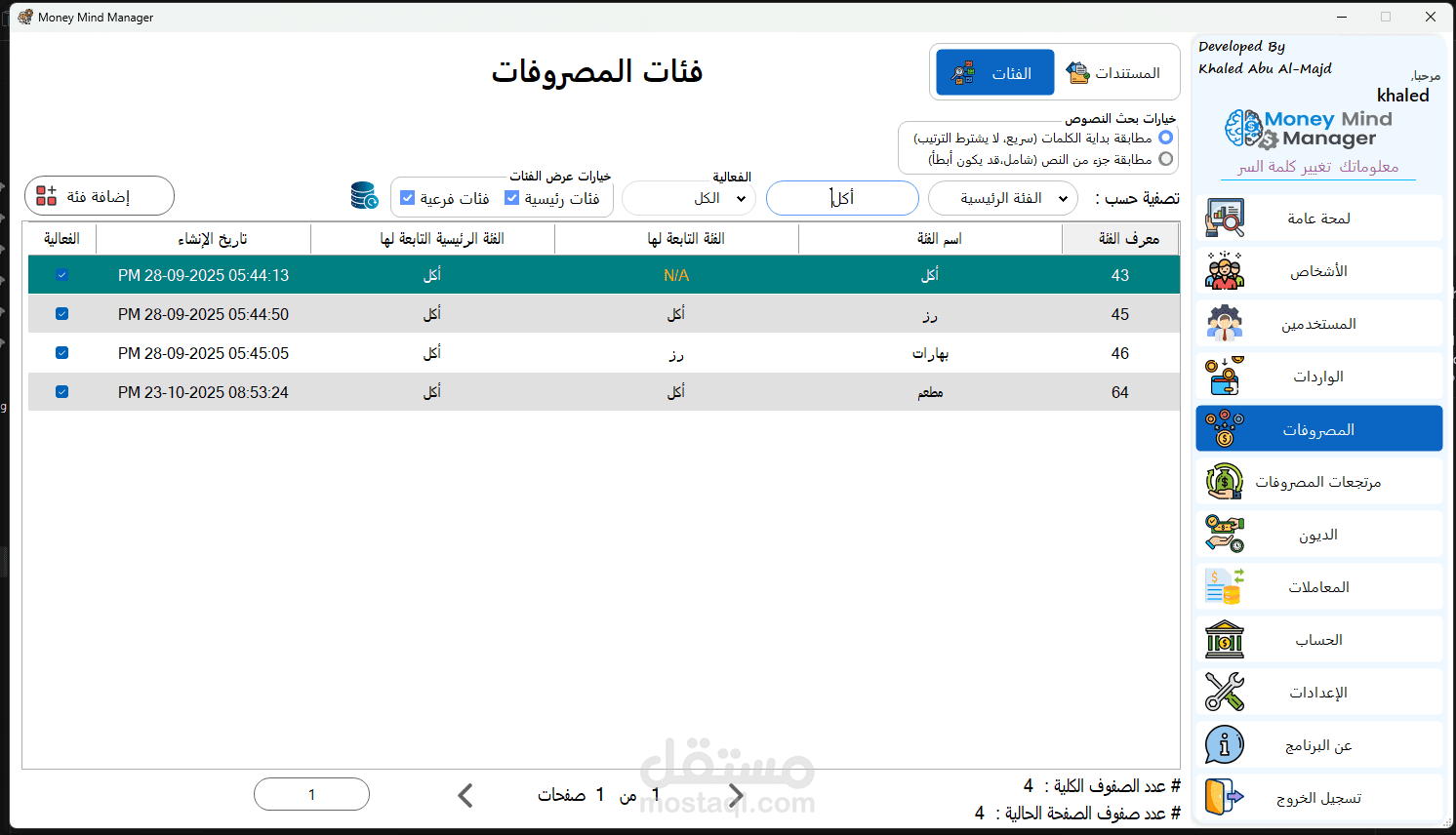This screenshot has width=1456, height=835.
Task: Sort by الفئة التابعة لها column header
Action: click(676, 239)
